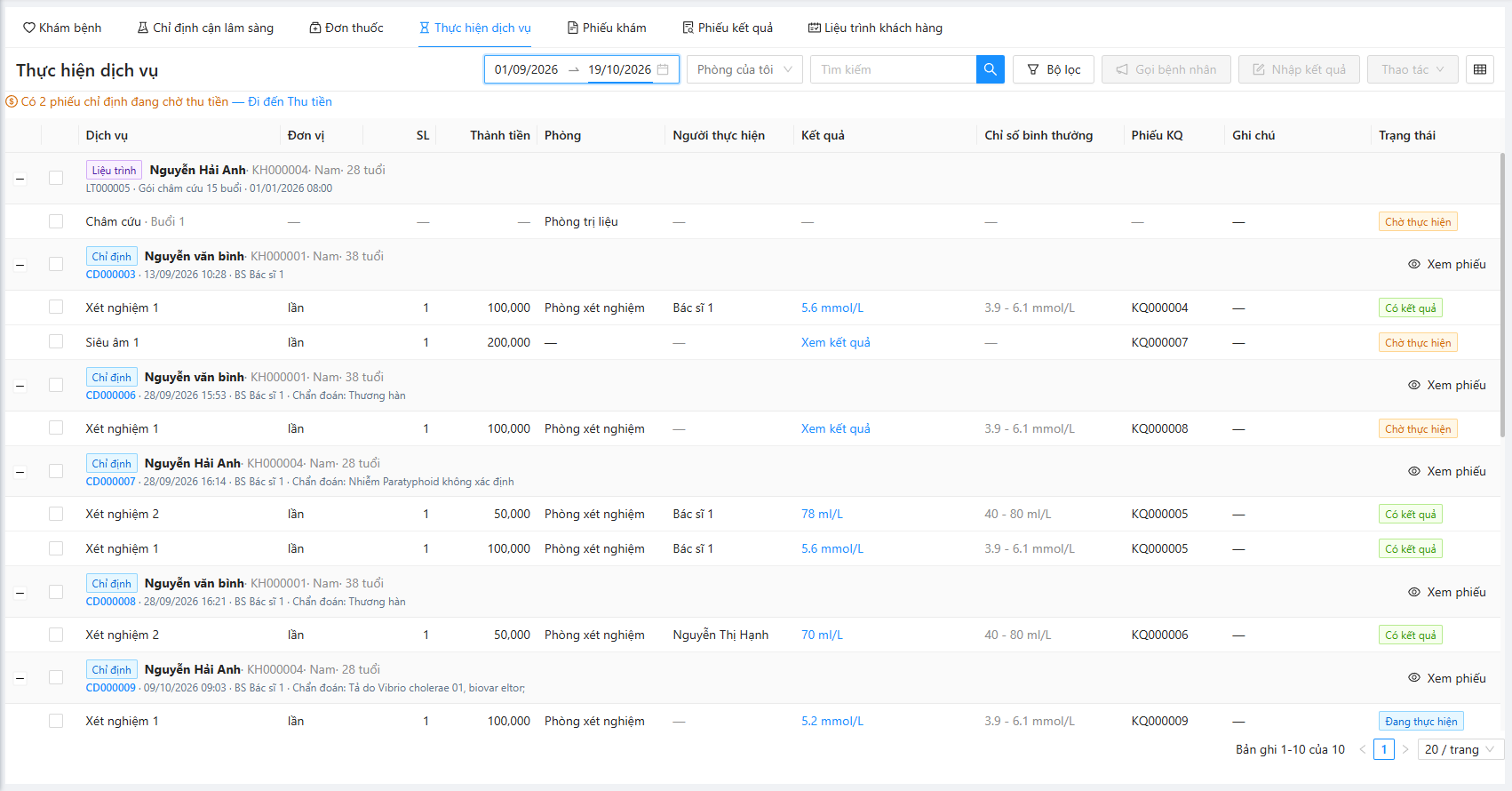The height and width of the screenshot is (791, 1512).
Task: Click the Bộ lọc filter button
Action: (1054, 69)
